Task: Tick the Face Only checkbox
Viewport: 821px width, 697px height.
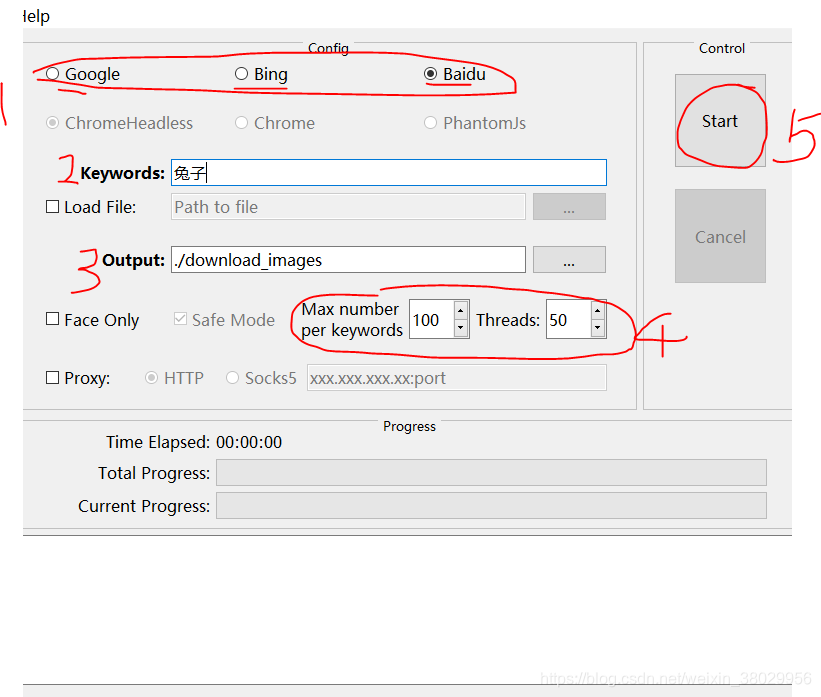Action: [52, 319]
